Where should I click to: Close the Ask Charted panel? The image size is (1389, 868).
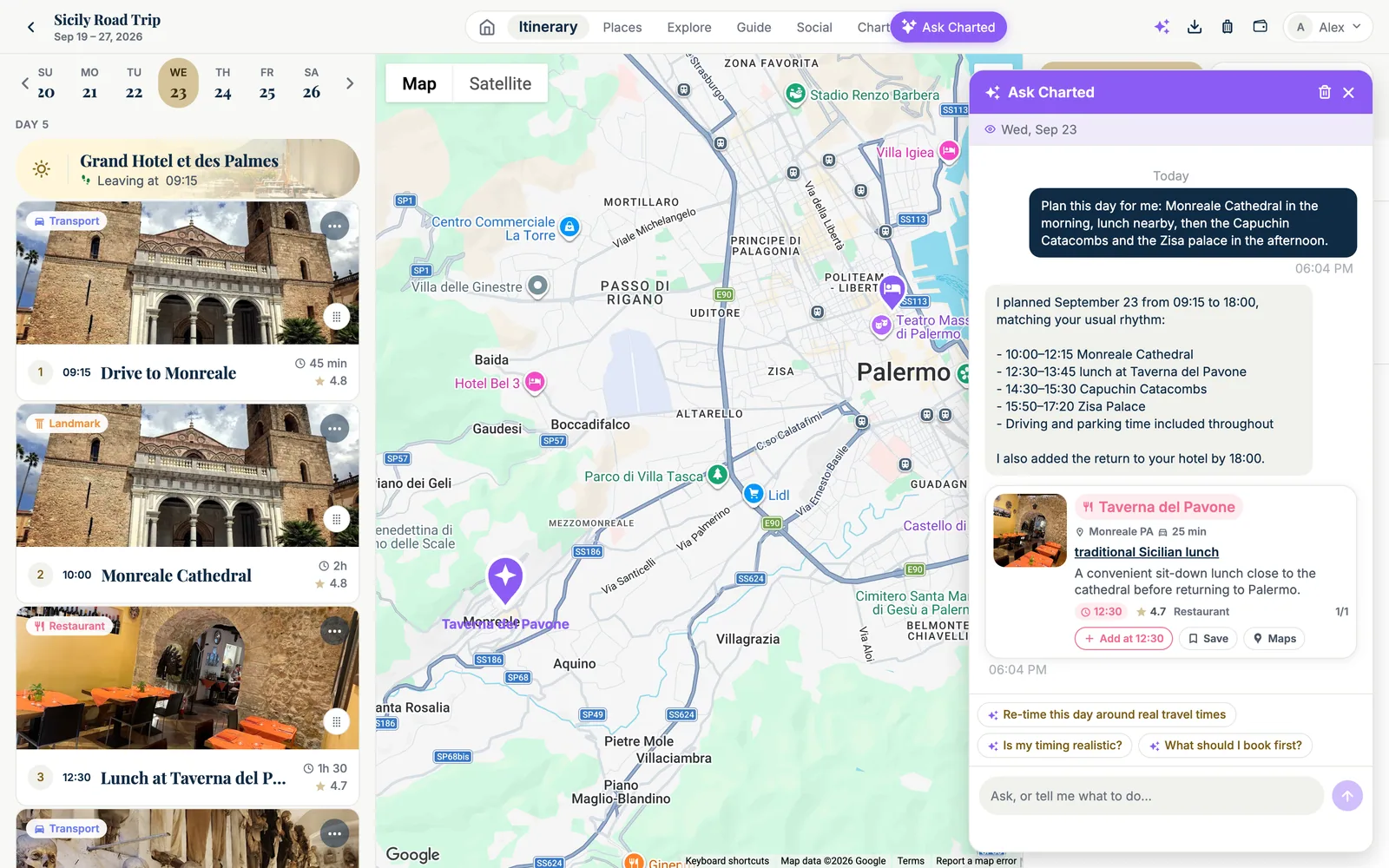coord(1348,92)
